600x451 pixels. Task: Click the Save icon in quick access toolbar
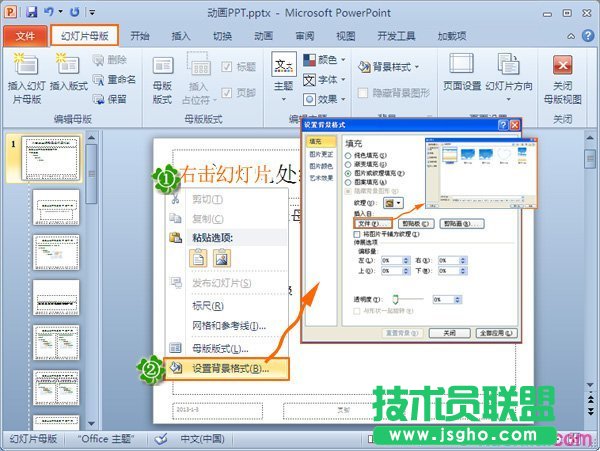coord(32,12)
